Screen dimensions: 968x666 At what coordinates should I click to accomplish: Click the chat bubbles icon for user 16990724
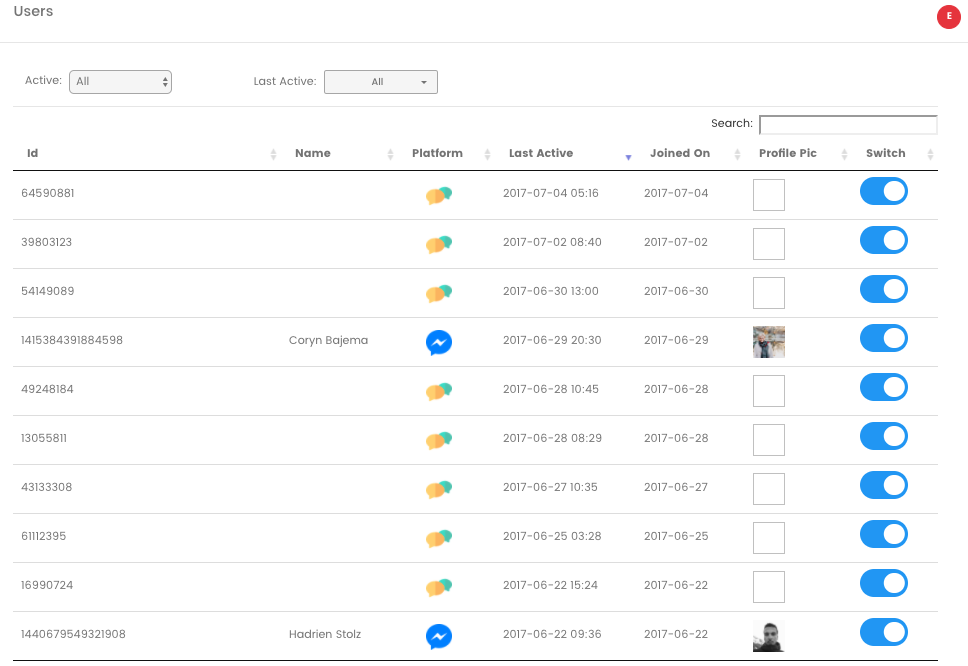click(x=438, y=587)
